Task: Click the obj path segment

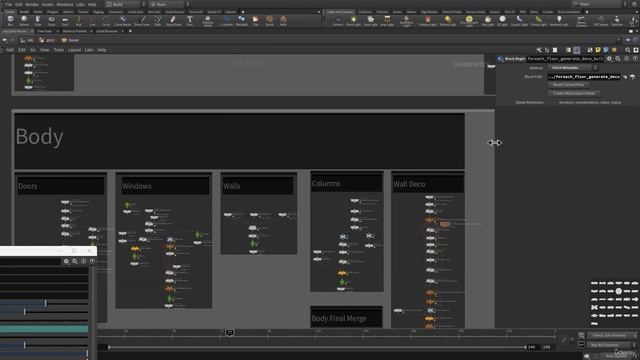Action: (x=27, y=40)
